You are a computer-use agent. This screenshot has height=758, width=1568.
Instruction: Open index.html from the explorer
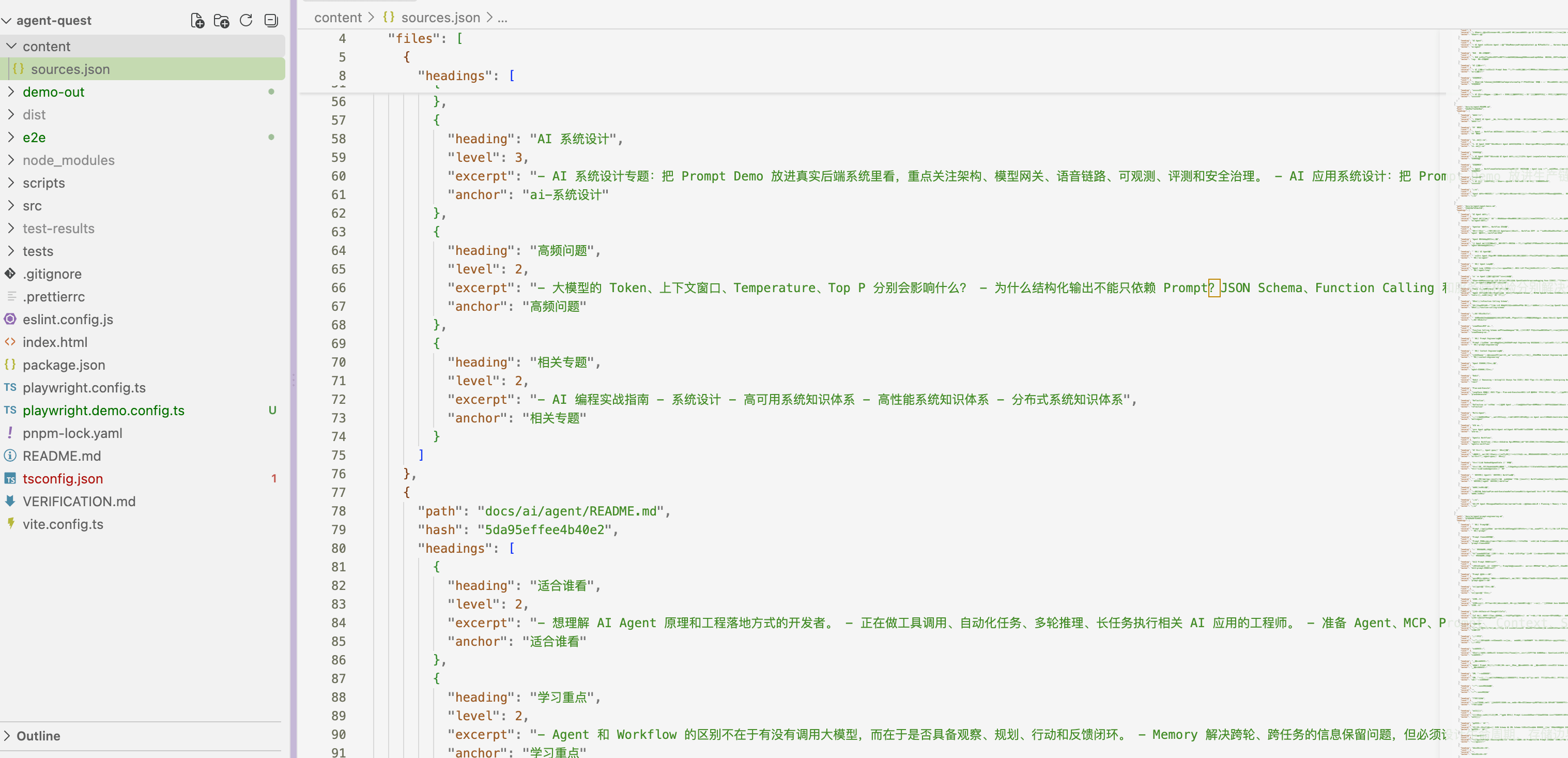pyautogui.click(x=143, y=342)
